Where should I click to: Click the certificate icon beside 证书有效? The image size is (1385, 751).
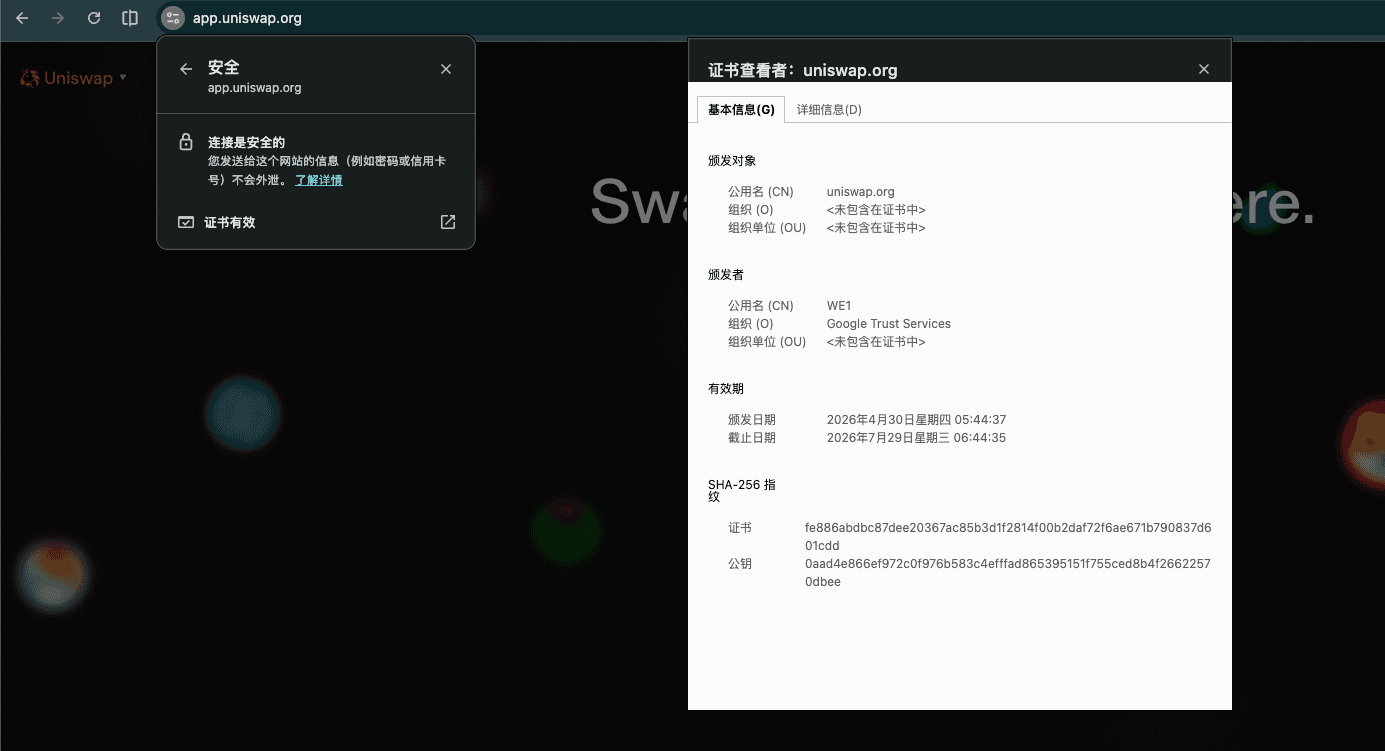coord(186,222)
